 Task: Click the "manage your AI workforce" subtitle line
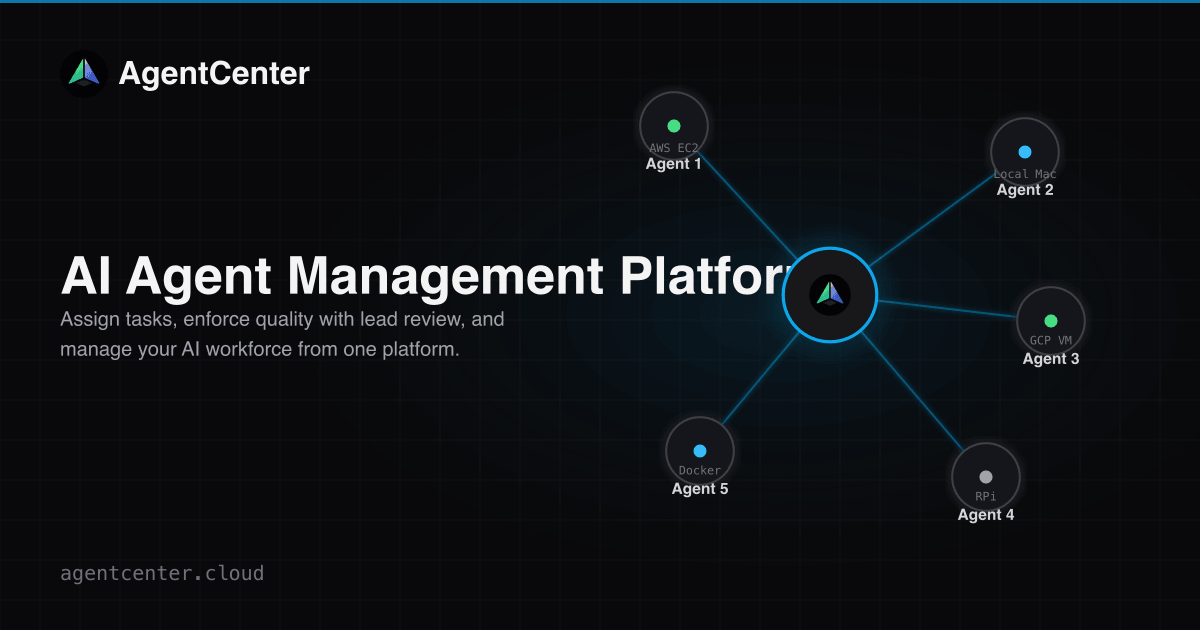pyautogui.click(x=260, y=351)
